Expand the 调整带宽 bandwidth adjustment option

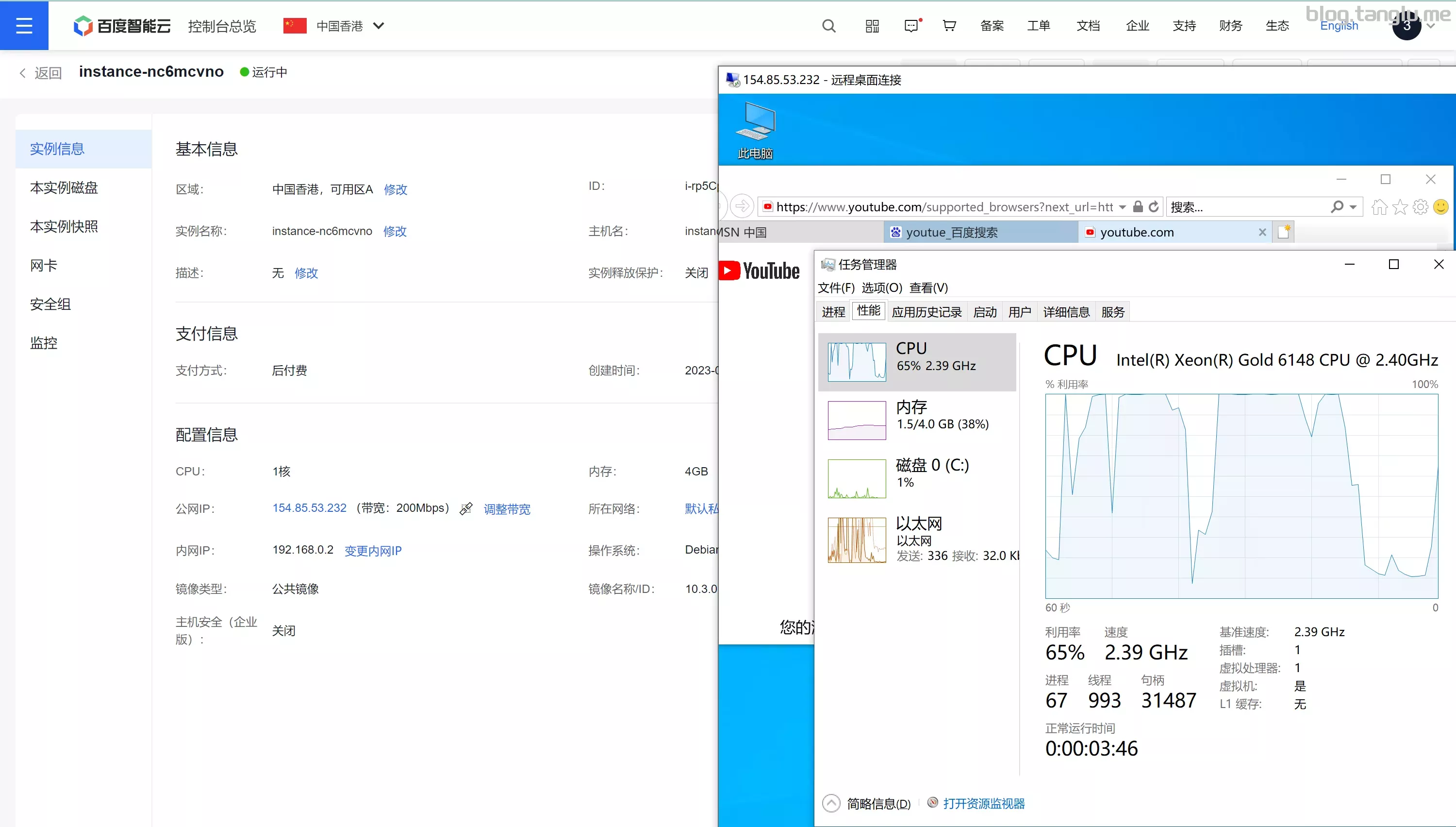(x=507, y=509)
